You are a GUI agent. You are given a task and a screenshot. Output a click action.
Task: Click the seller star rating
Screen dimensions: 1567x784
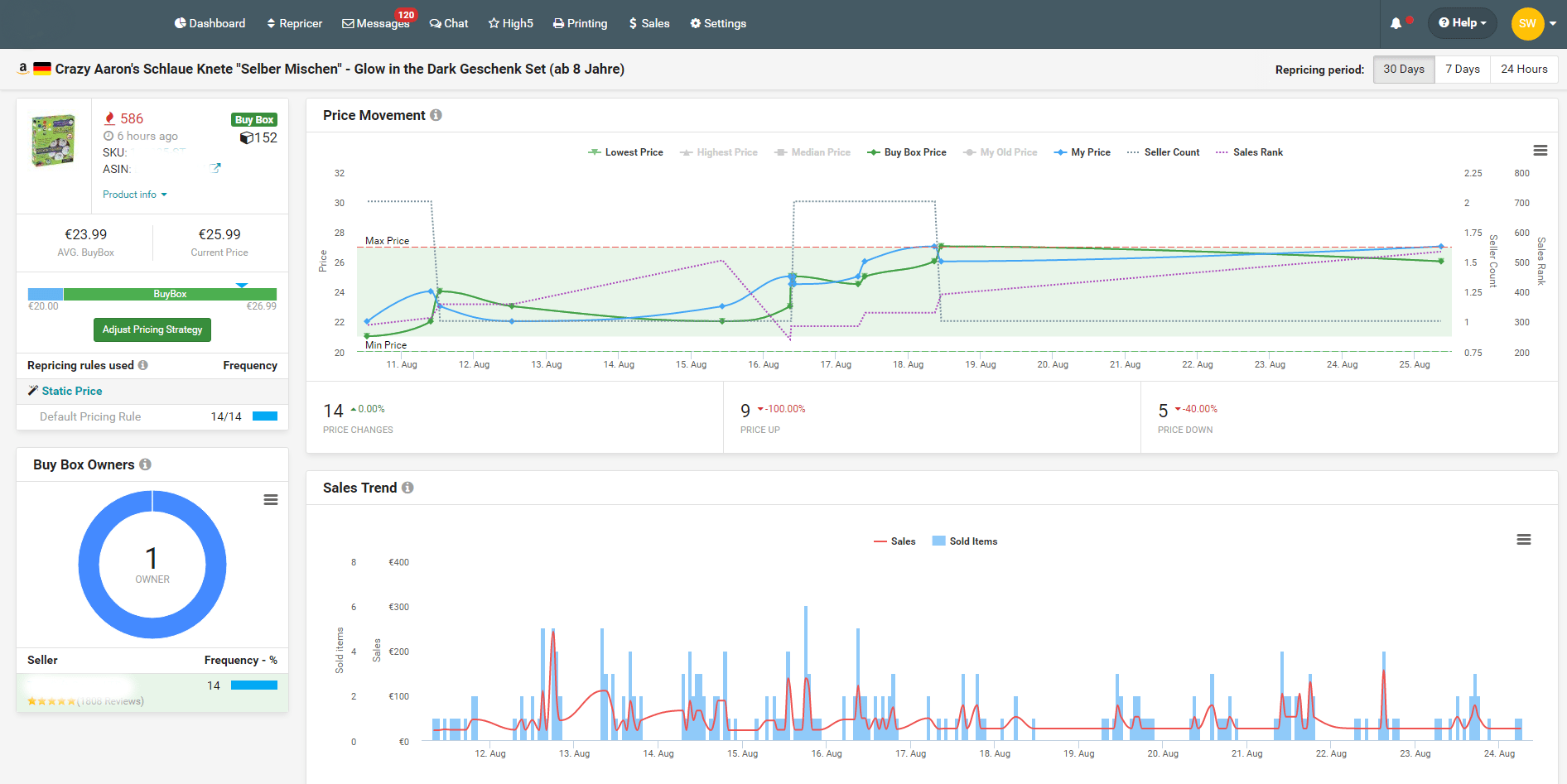pos(51,701)
